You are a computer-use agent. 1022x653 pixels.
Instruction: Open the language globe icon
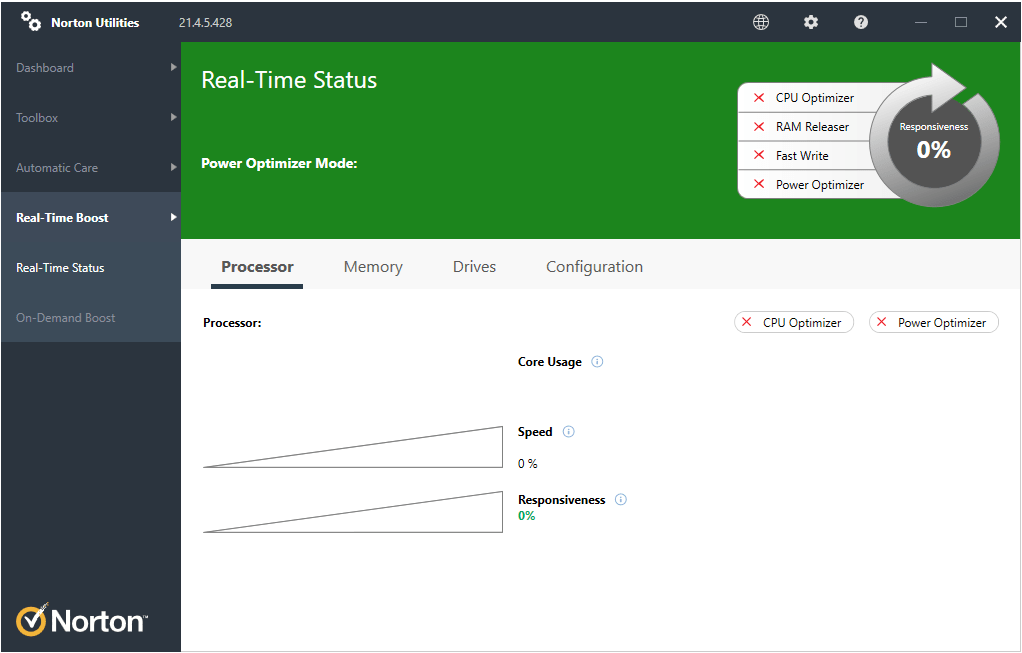point(761,22)
